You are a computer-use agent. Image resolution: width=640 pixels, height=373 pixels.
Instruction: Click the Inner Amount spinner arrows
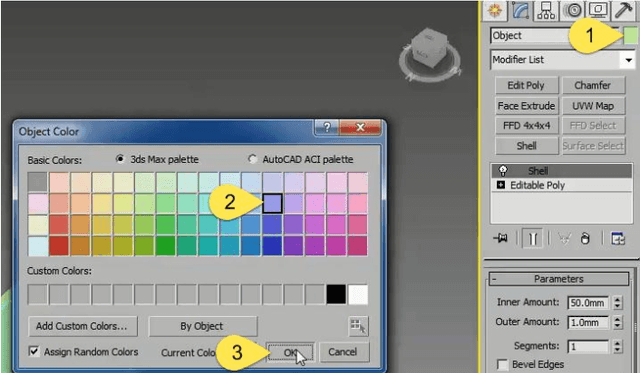coord(618,303)
